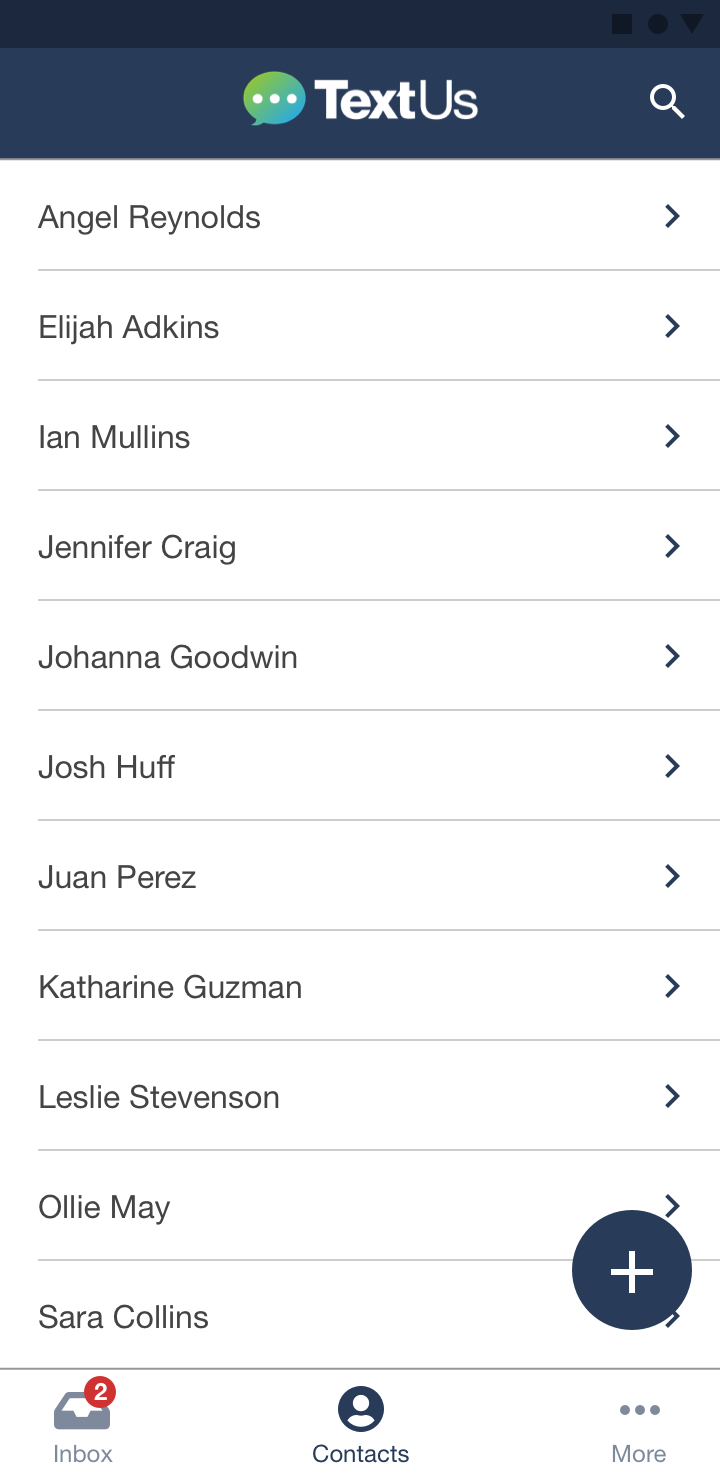Tap the add contact plus button
This screenshot has height=1480, width=720.
(632, 1270)
